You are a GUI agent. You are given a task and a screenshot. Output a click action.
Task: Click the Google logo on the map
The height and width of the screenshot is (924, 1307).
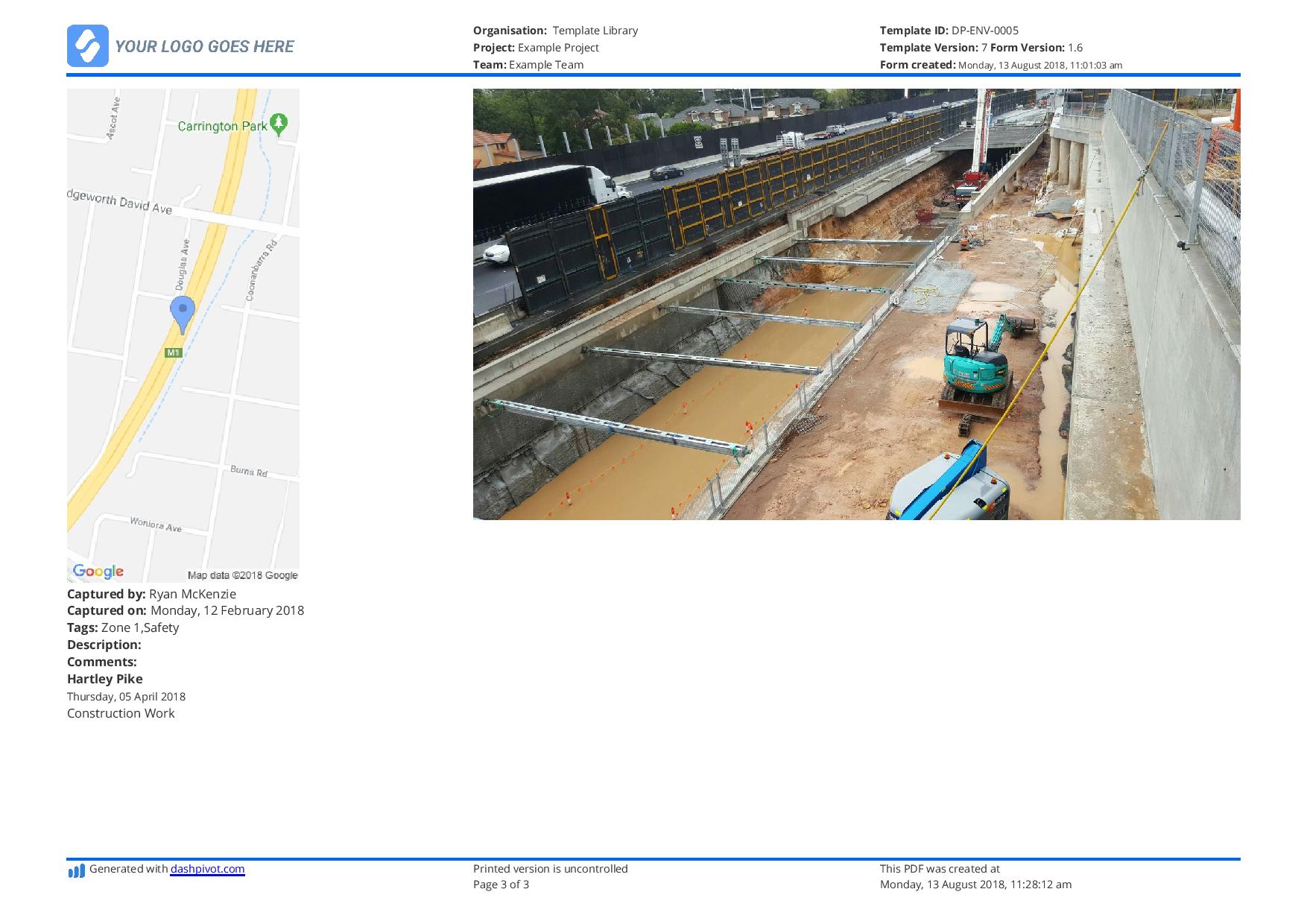pyautogui.click(x=98, y=572)
